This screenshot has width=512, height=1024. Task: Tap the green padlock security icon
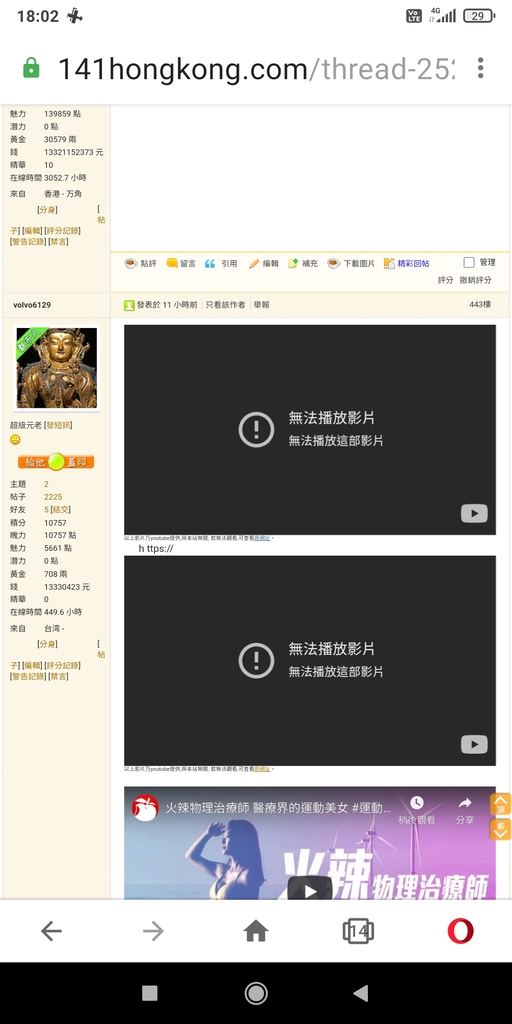(x=31, y=68)
